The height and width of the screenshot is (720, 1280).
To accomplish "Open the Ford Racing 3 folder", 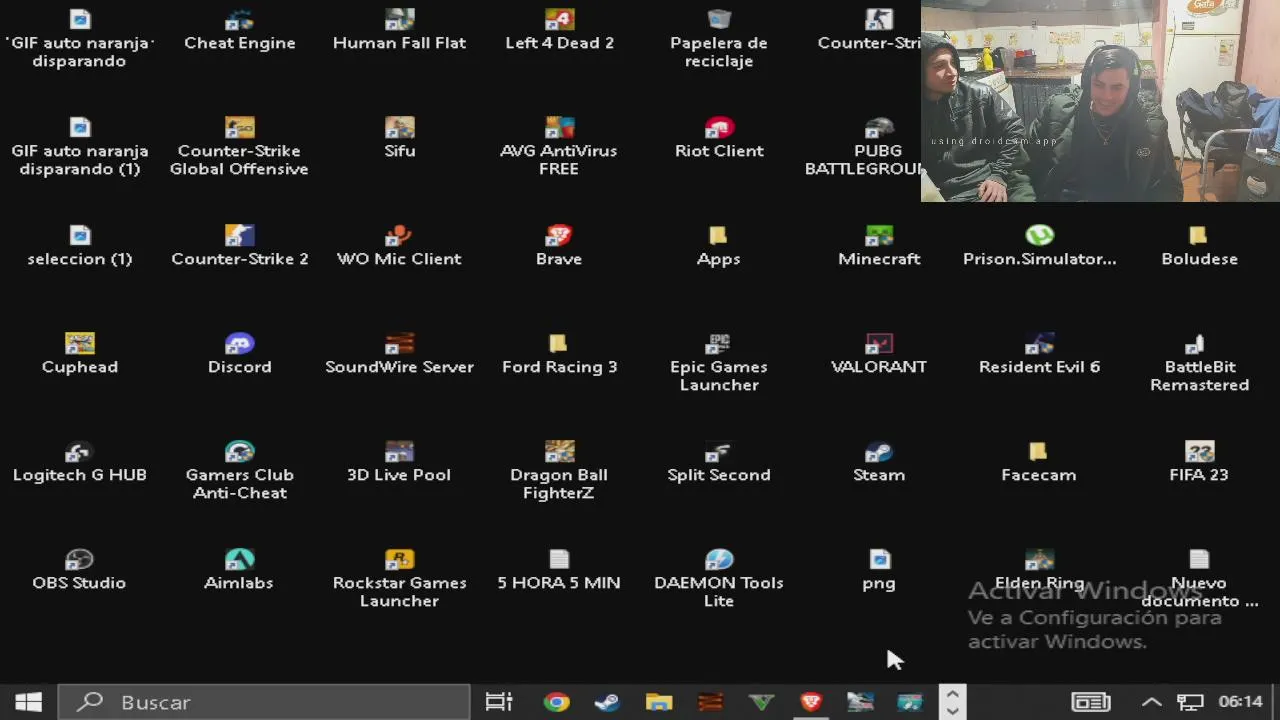I will [559, 354].
